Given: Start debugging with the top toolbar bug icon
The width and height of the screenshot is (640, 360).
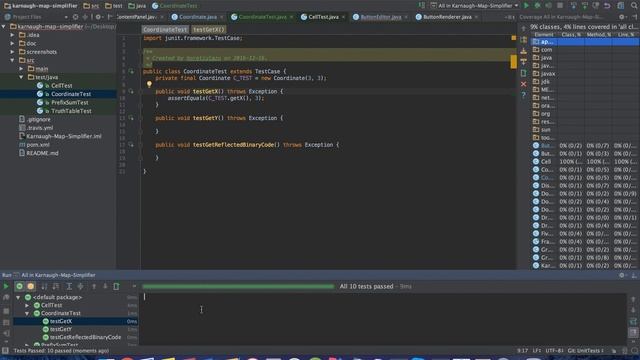Looking at the screenshot, I should [x=537, y=6].
